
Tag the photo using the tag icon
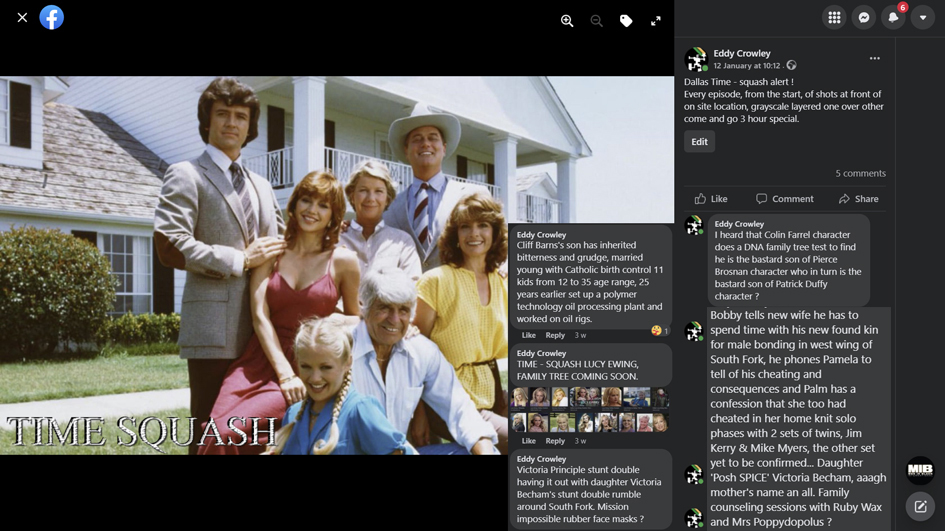(626, 21)
